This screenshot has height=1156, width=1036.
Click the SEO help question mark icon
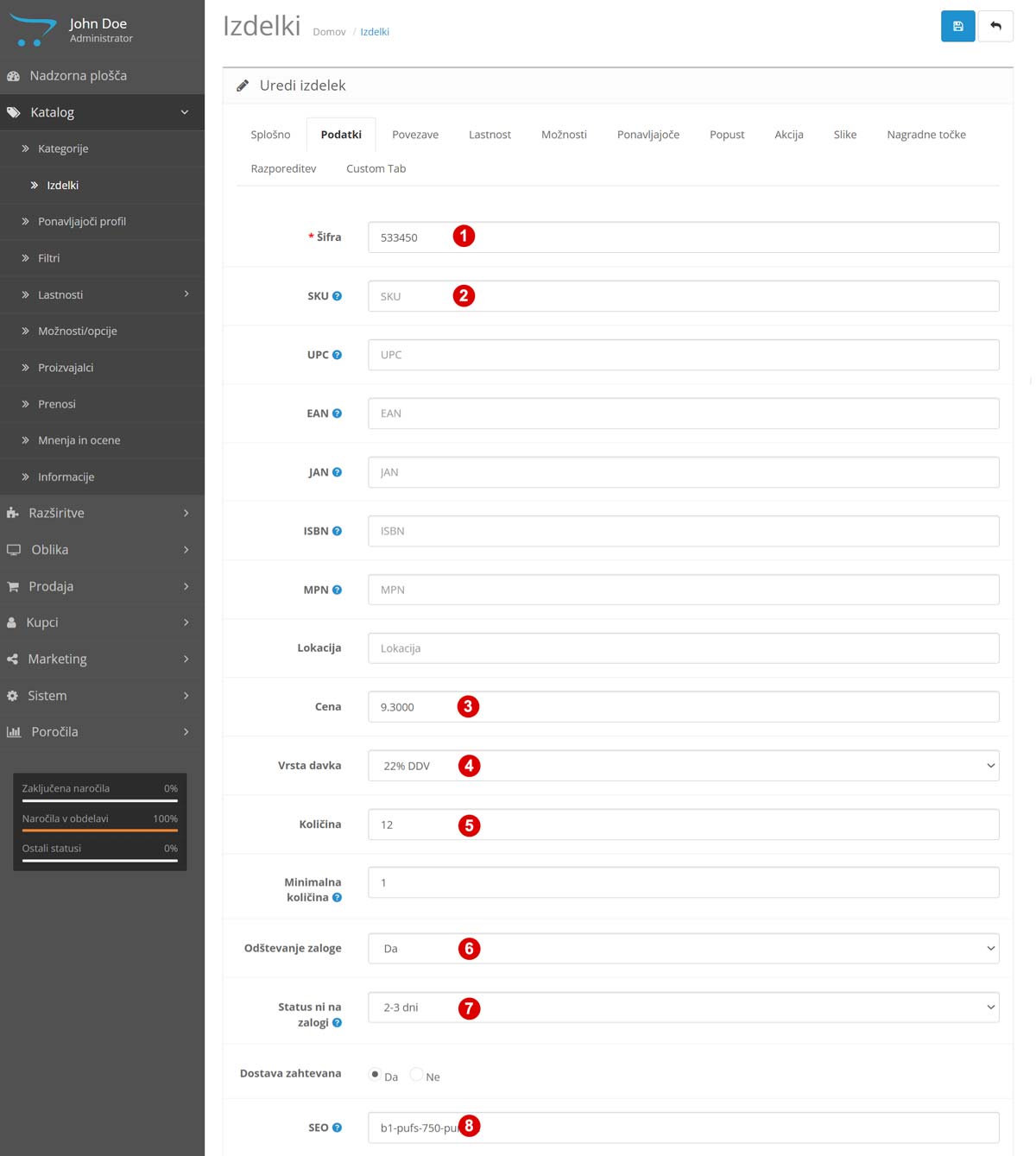click(x=337, y=1128)
